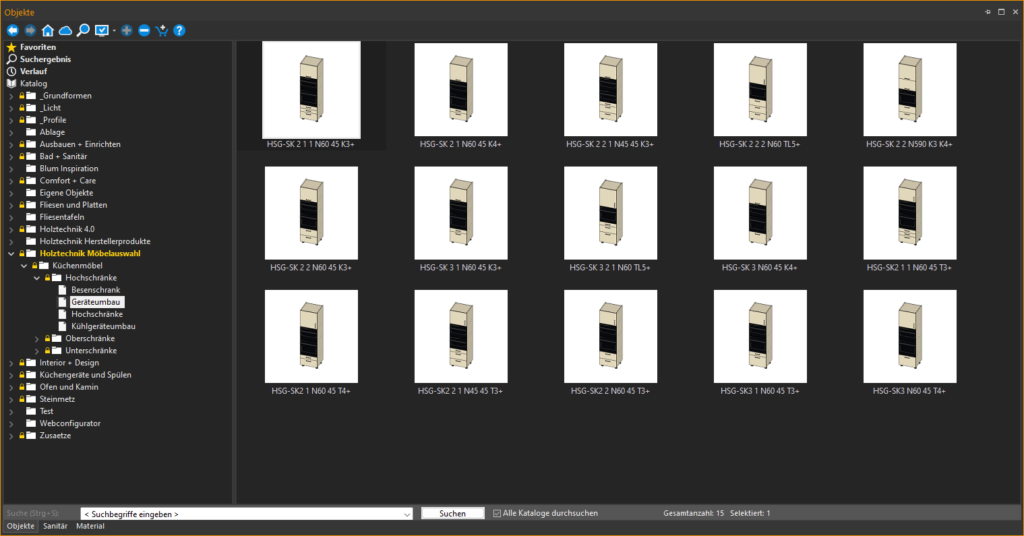Click the monitor checkmark view icon
This screenshot has height=536, width=1024.
click(101, 31)
